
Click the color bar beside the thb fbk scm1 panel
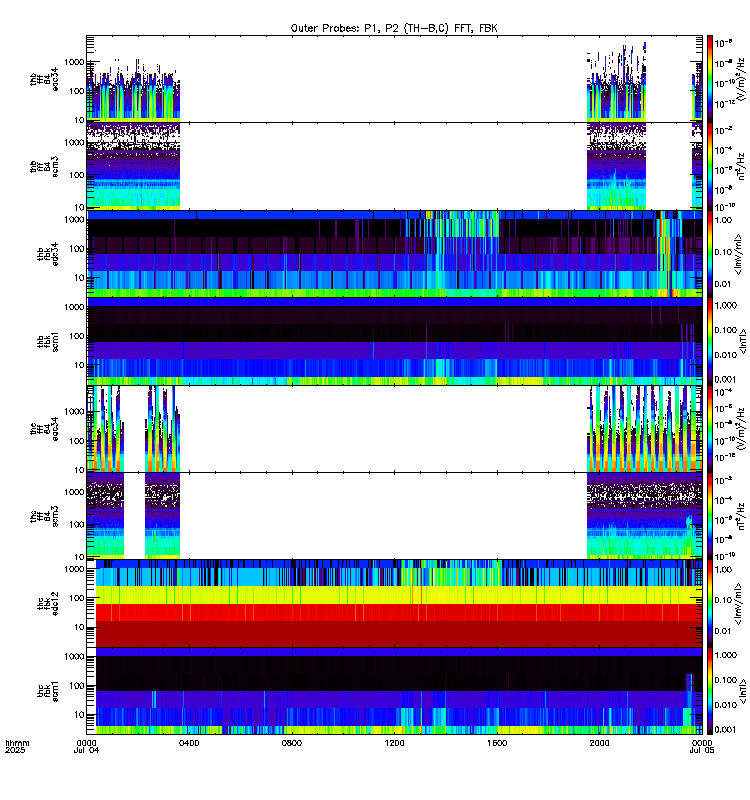710,341
